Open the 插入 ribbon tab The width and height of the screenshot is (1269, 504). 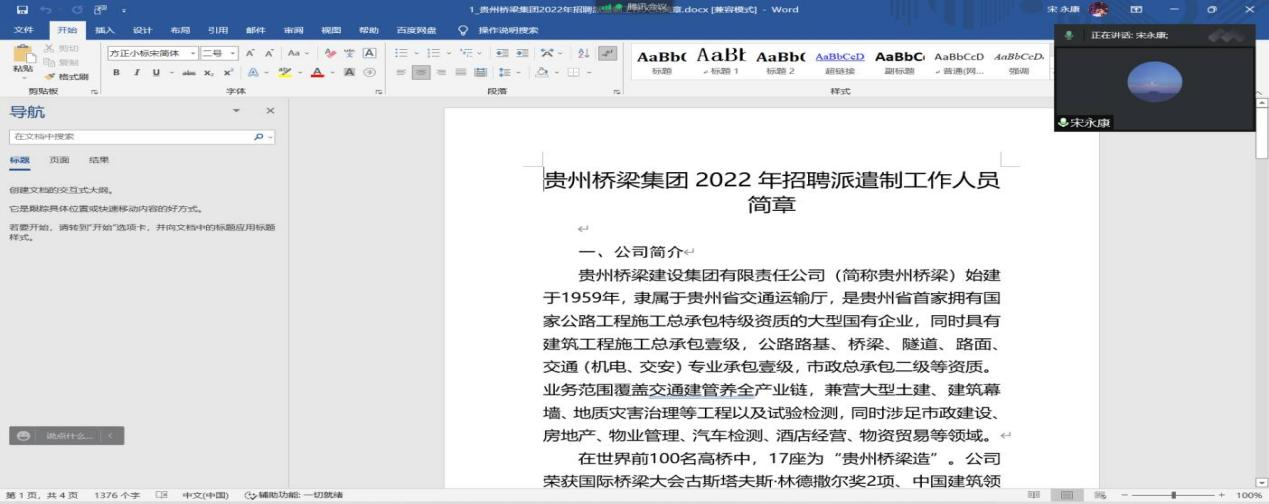(x=104, y=30)
